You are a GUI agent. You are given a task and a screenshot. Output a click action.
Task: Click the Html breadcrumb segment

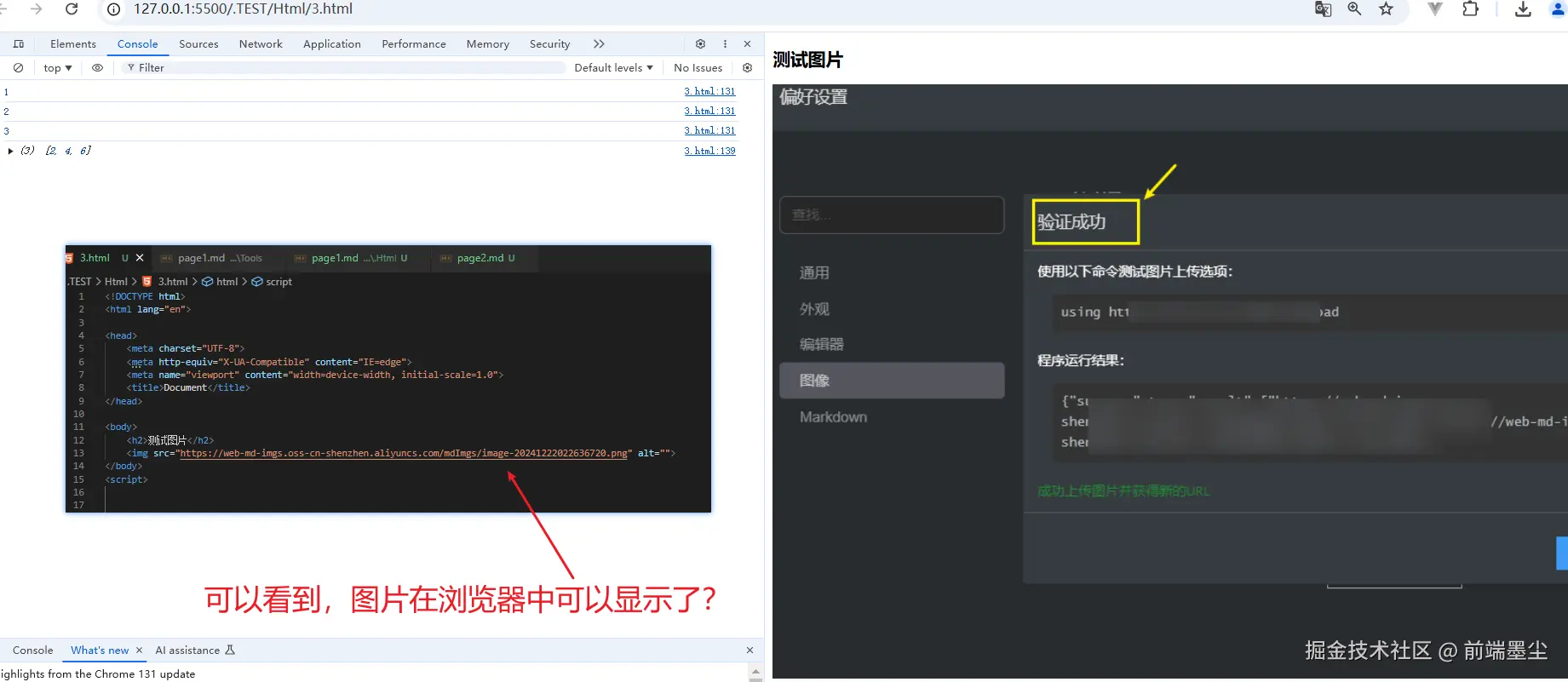click(x=116, y=282)
